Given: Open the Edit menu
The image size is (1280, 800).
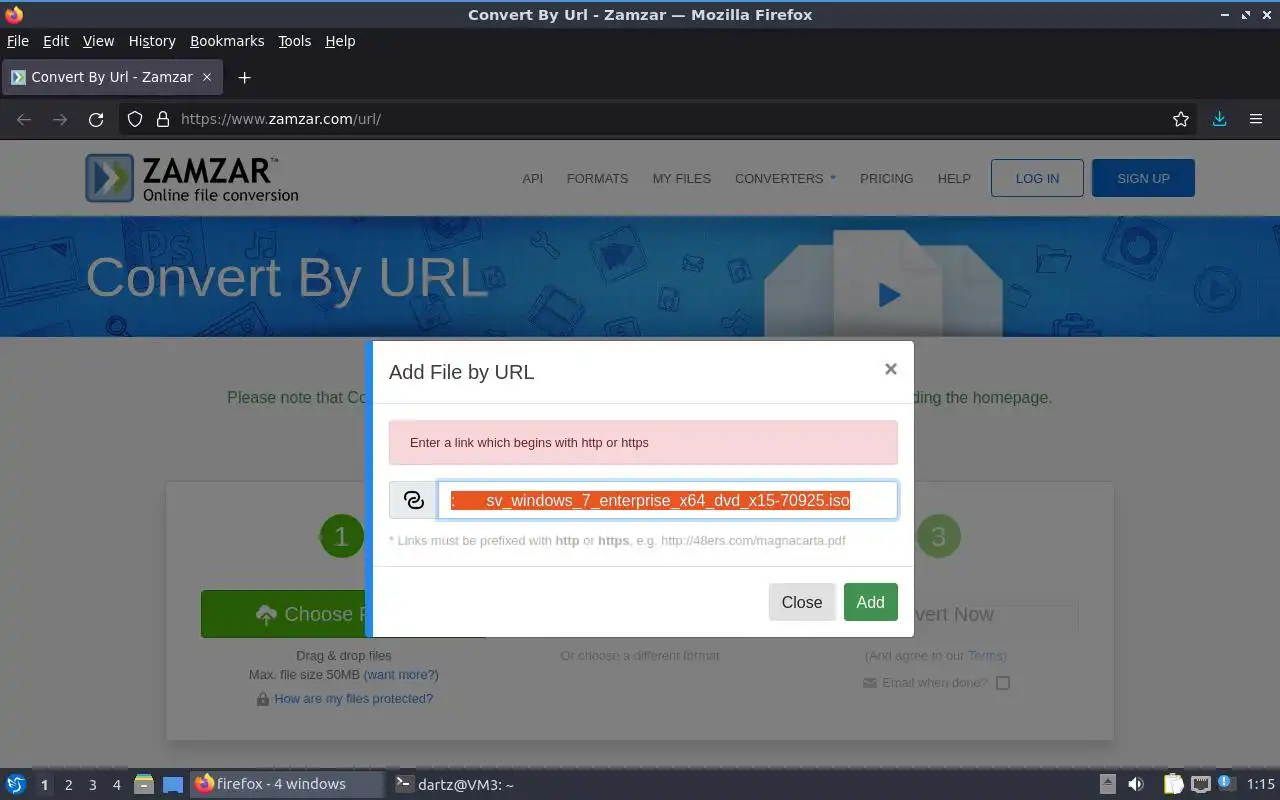Looking at the screenshot, I should pos(56,41).
